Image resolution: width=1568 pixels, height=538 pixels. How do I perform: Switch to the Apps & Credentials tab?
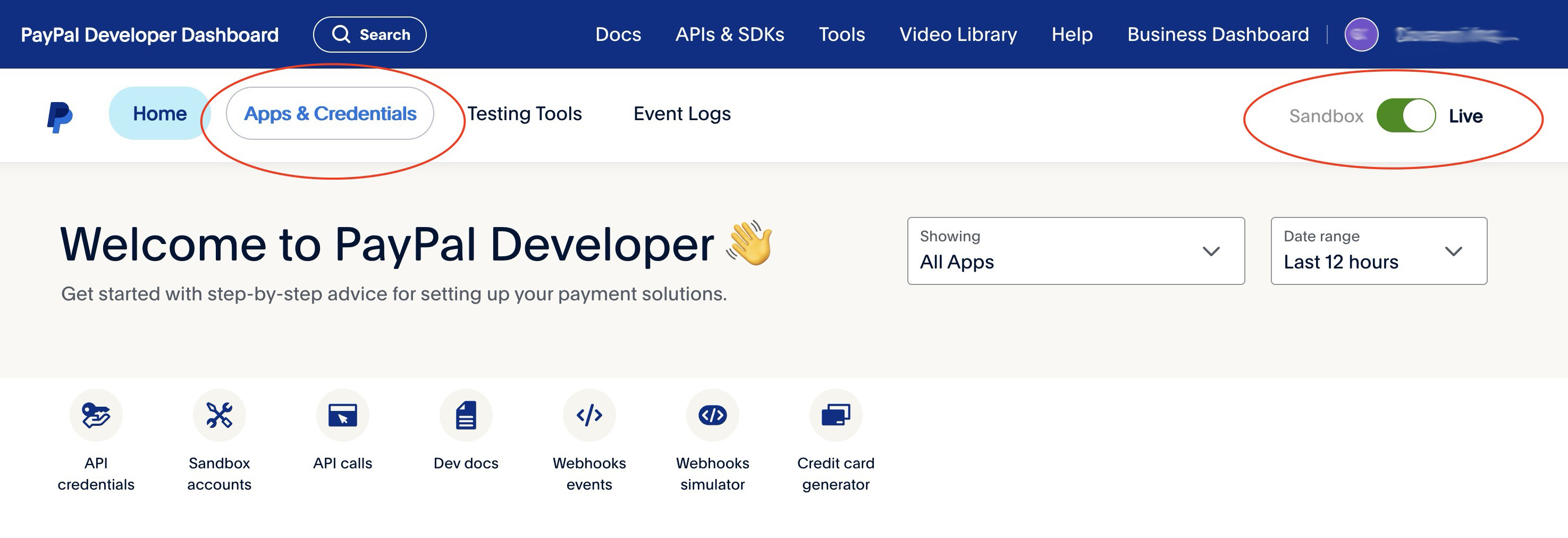tap(330, 114)
